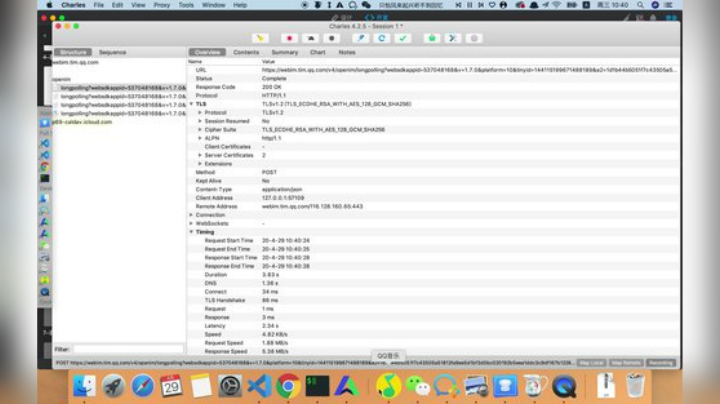This screenshot has width=720, height=404.
Task: Open the Notes tab
Action: (x=347, y=52)
